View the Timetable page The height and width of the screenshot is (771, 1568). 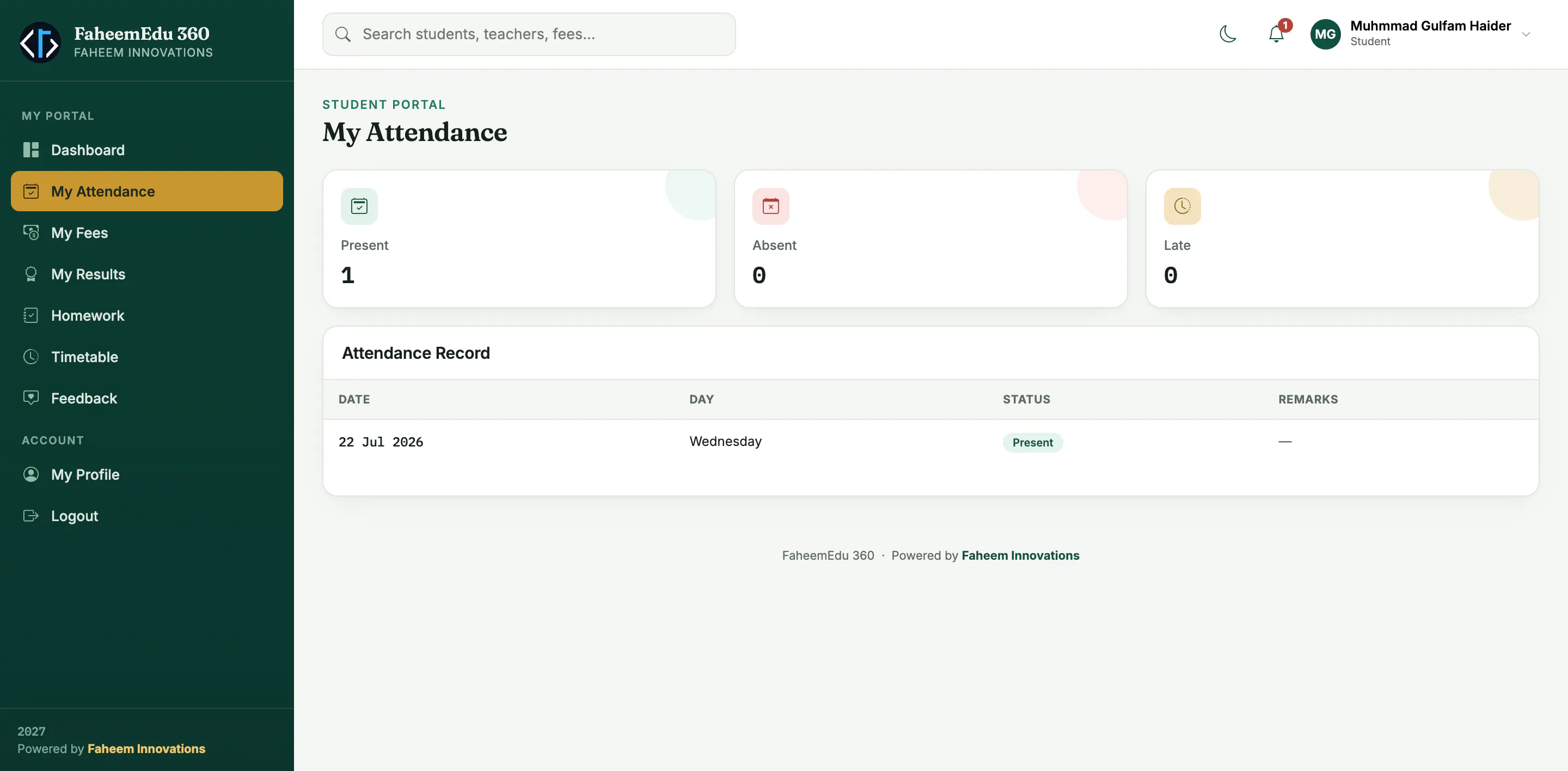coord(146,357)
